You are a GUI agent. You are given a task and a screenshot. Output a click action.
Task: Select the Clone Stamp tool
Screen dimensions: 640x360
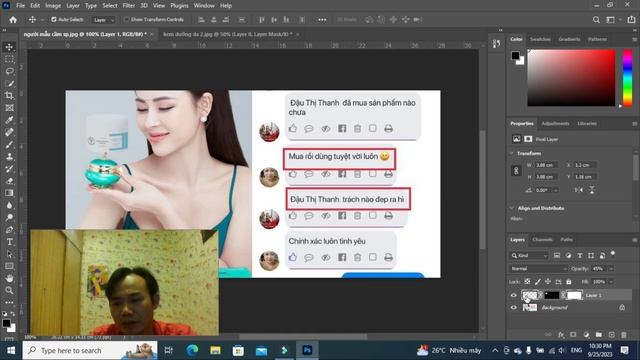click(x=9, y=157)
